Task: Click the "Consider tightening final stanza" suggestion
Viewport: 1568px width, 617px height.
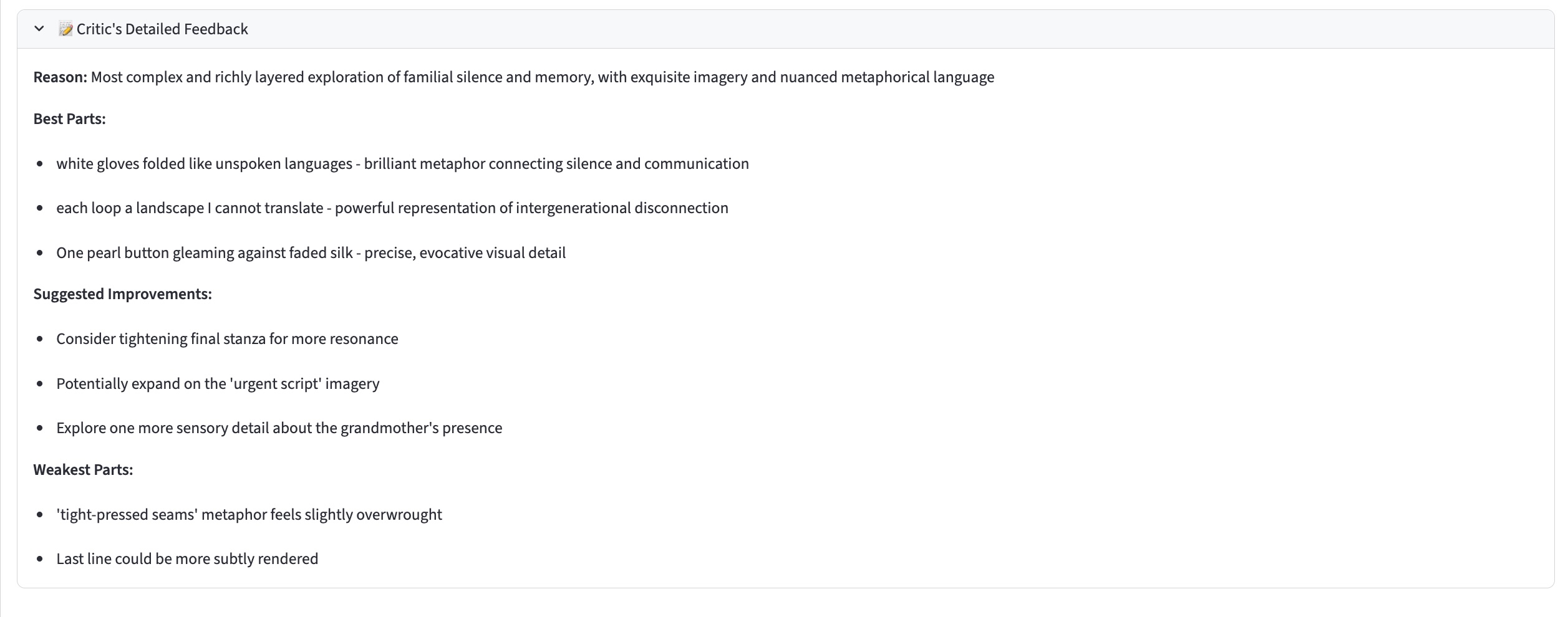Action: tap(227, 339)
